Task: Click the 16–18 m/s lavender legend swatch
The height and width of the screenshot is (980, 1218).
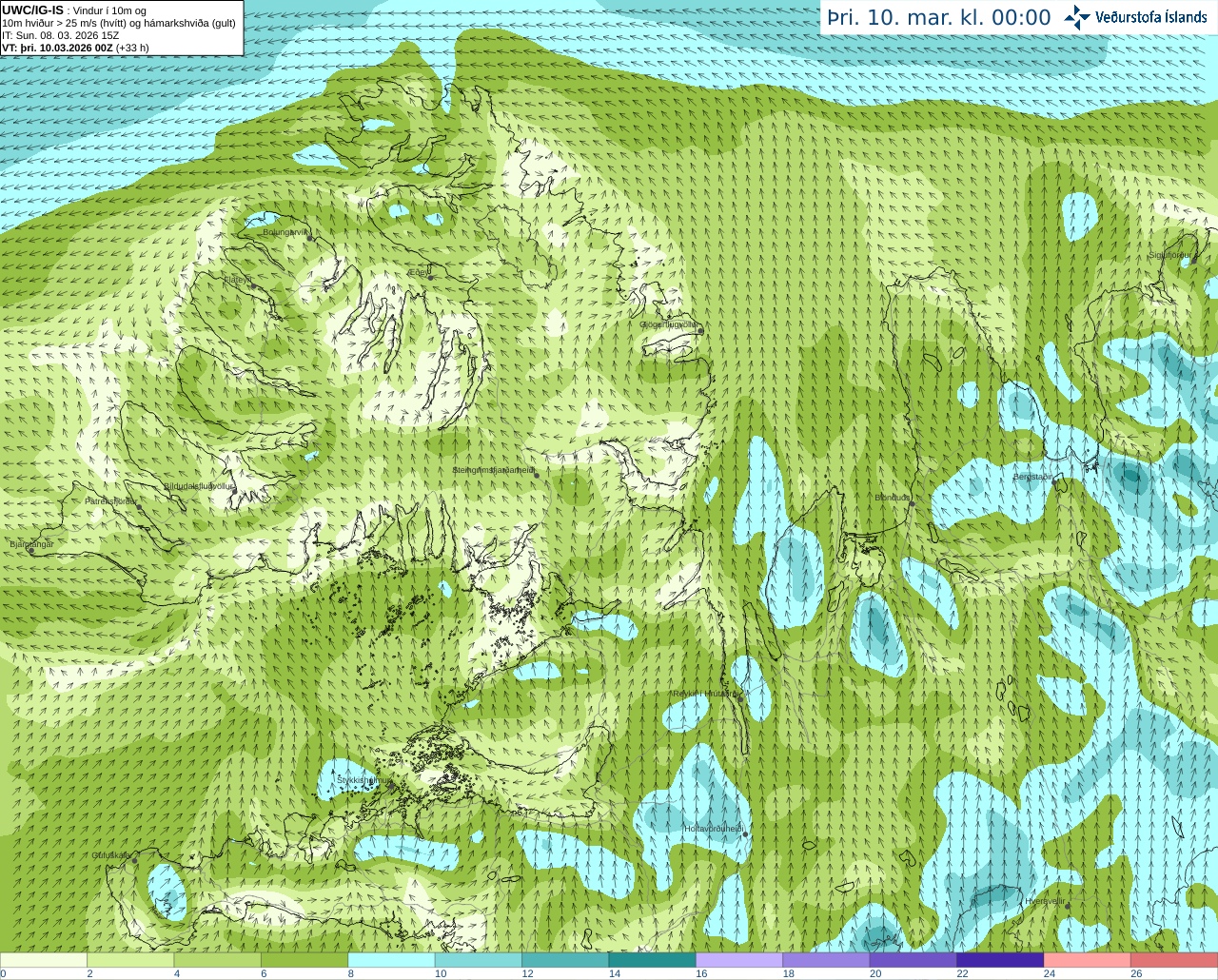Action: pyautogui.click(x=739, y=960)
